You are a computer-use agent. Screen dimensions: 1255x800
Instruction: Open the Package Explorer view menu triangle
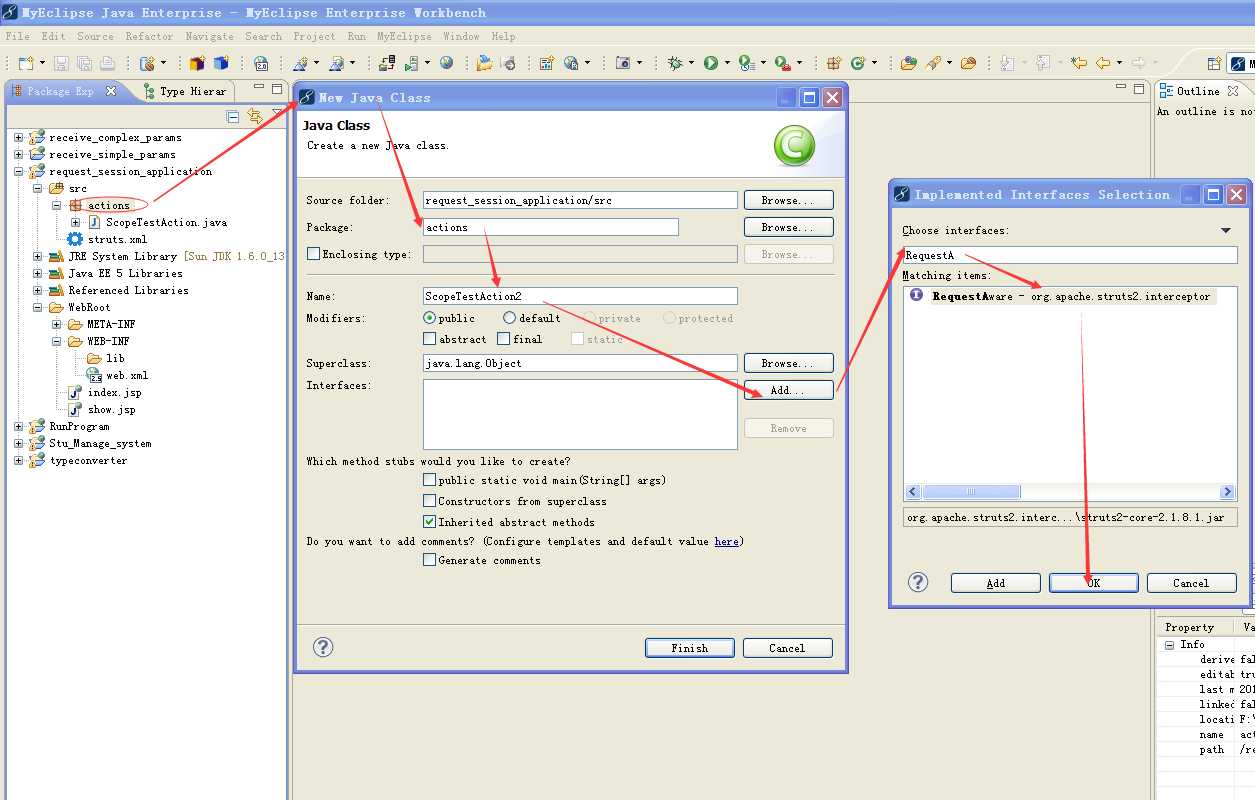[x=277, y=113]
